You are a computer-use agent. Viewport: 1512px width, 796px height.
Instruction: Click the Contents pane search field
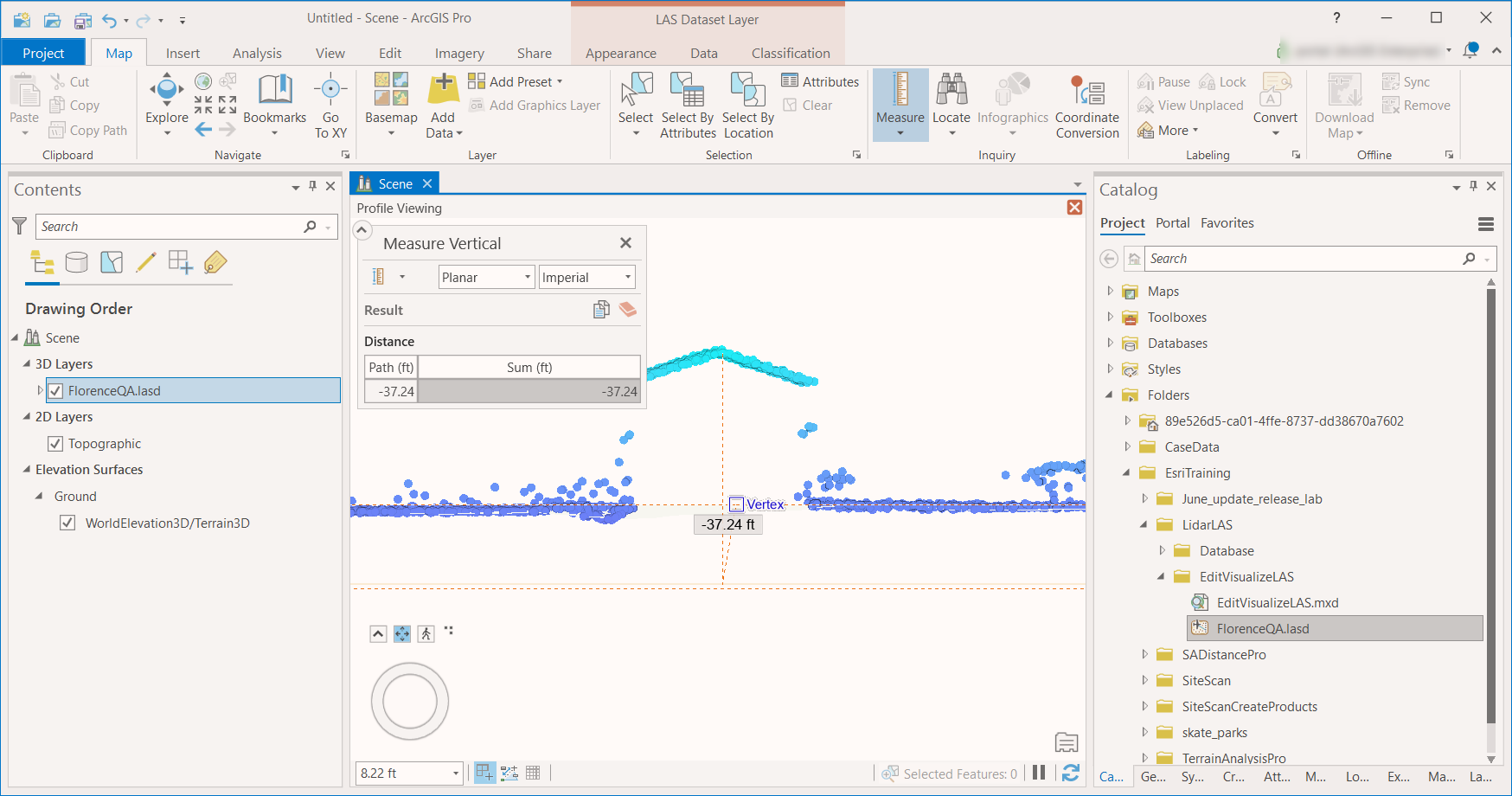click(x=169, y=227)
